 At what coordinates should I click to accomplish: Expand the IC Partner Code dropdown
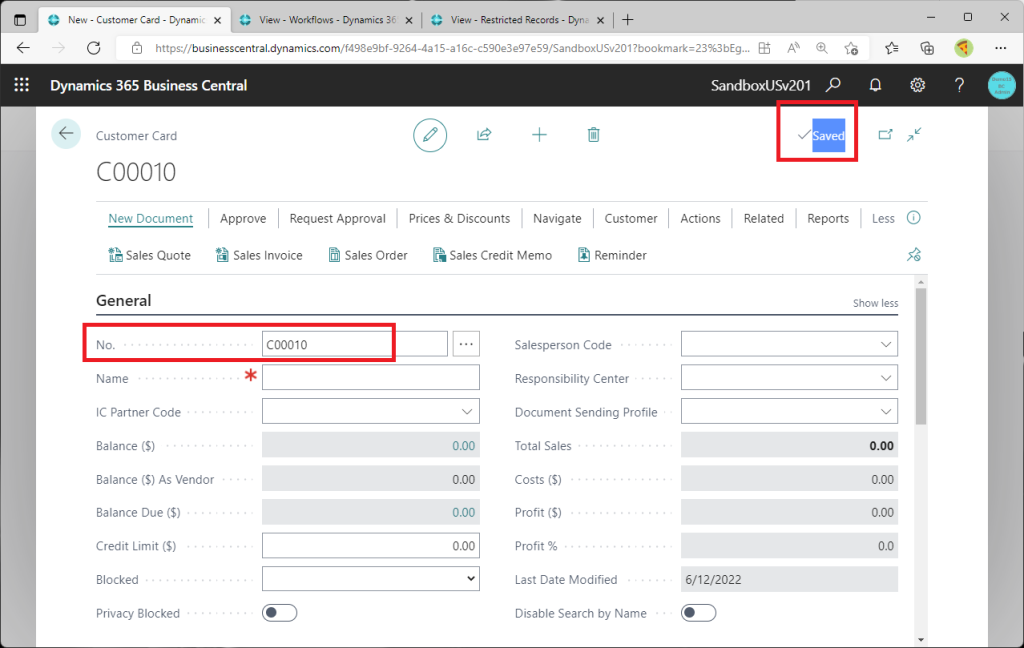[x=467, y=412]
